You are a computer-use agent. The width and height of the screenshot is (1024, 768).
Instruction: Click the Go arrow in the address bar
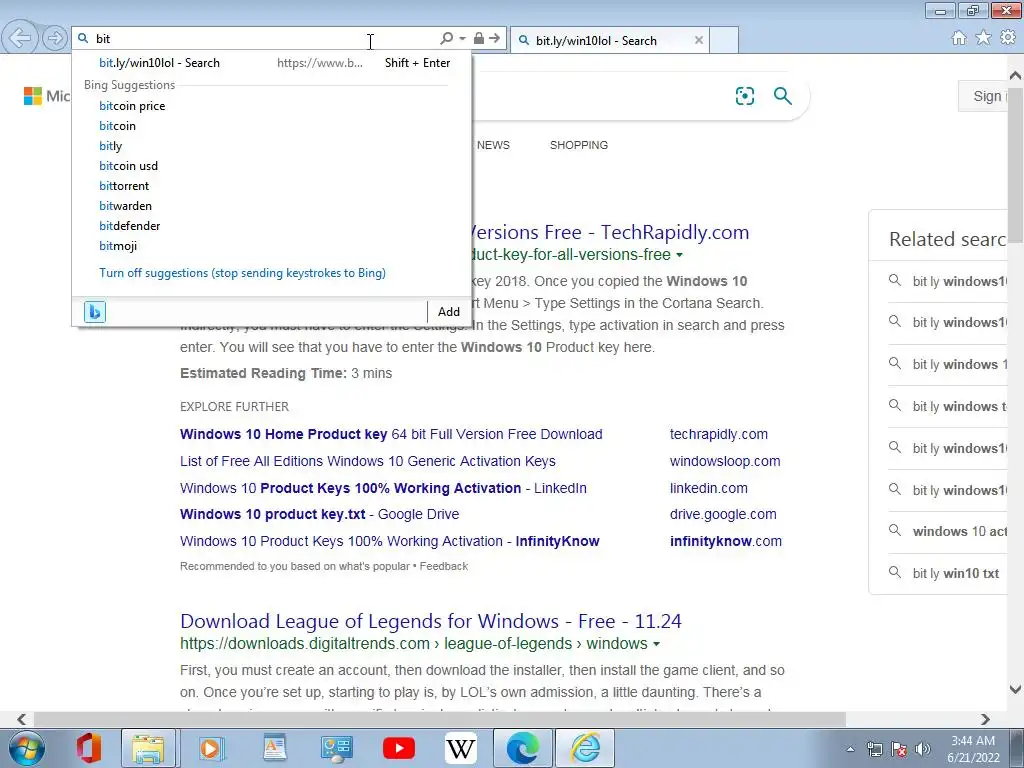(x=495, y=39)
